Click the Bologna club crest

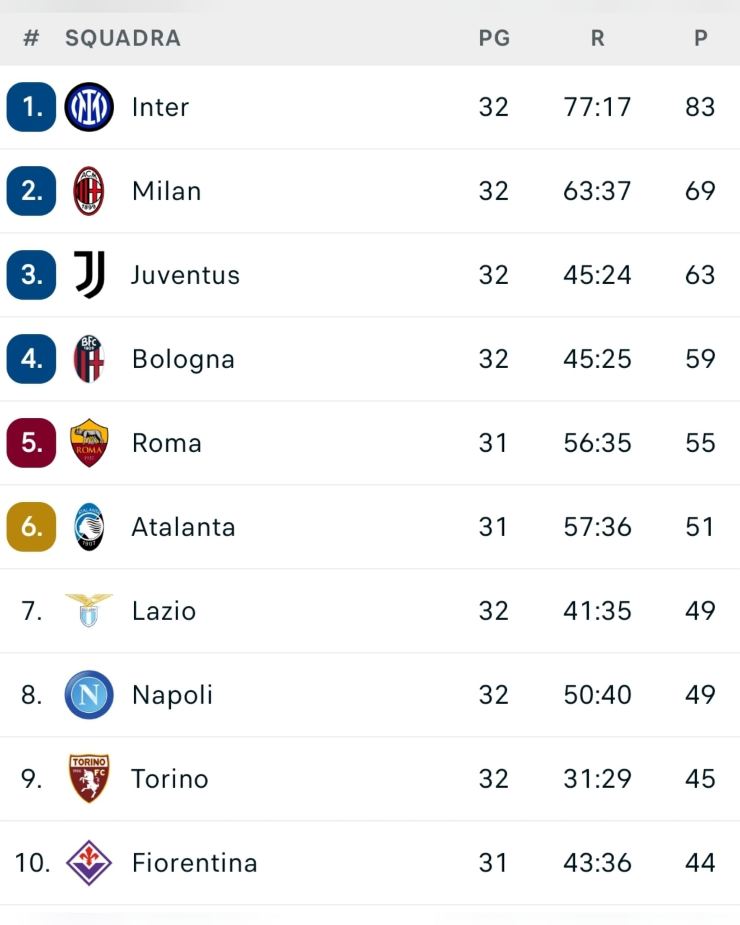[x=88, y=359]
